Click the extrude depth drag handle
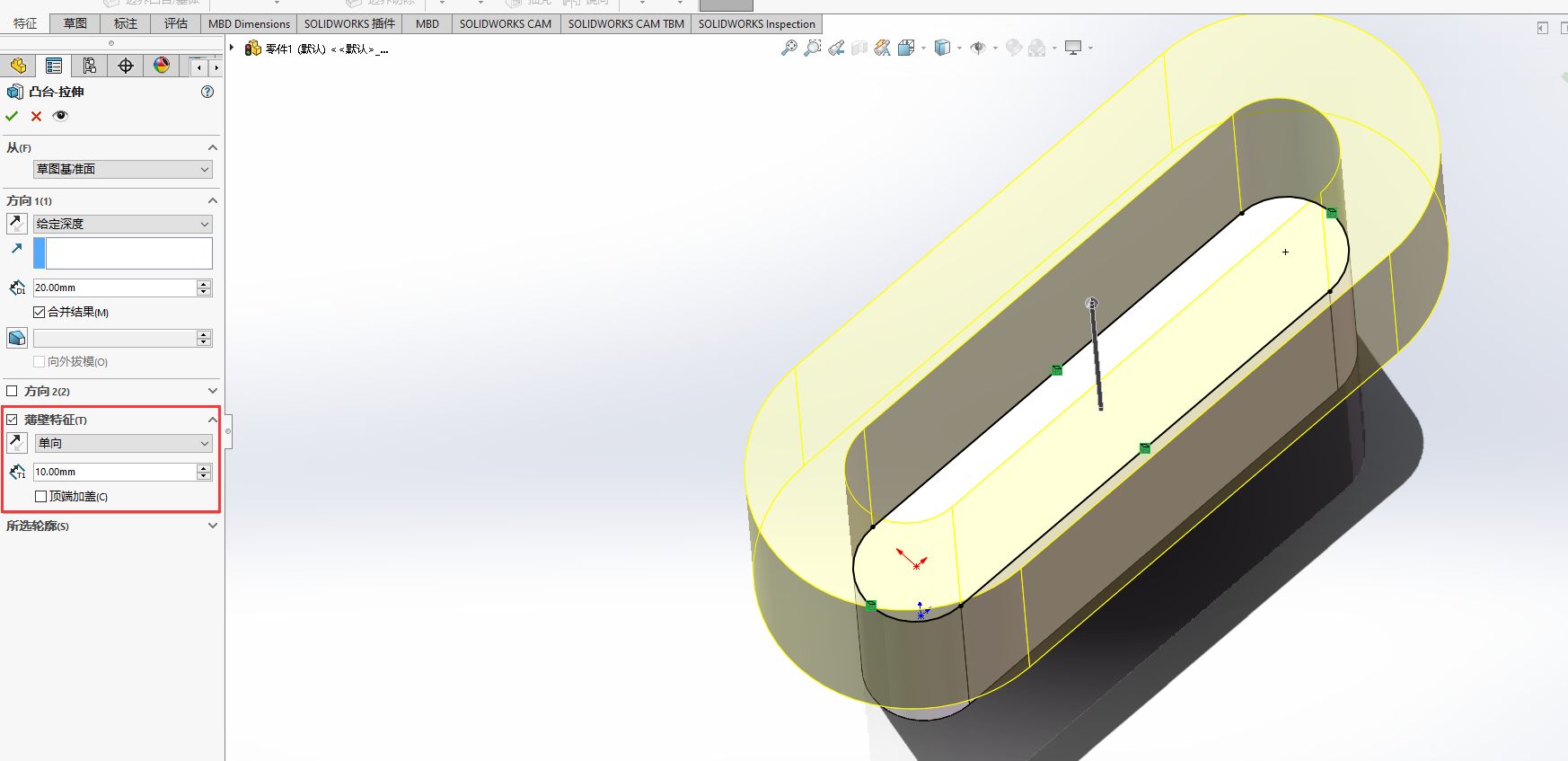Screen dimensions: 1568x761 coord(1091,304)
